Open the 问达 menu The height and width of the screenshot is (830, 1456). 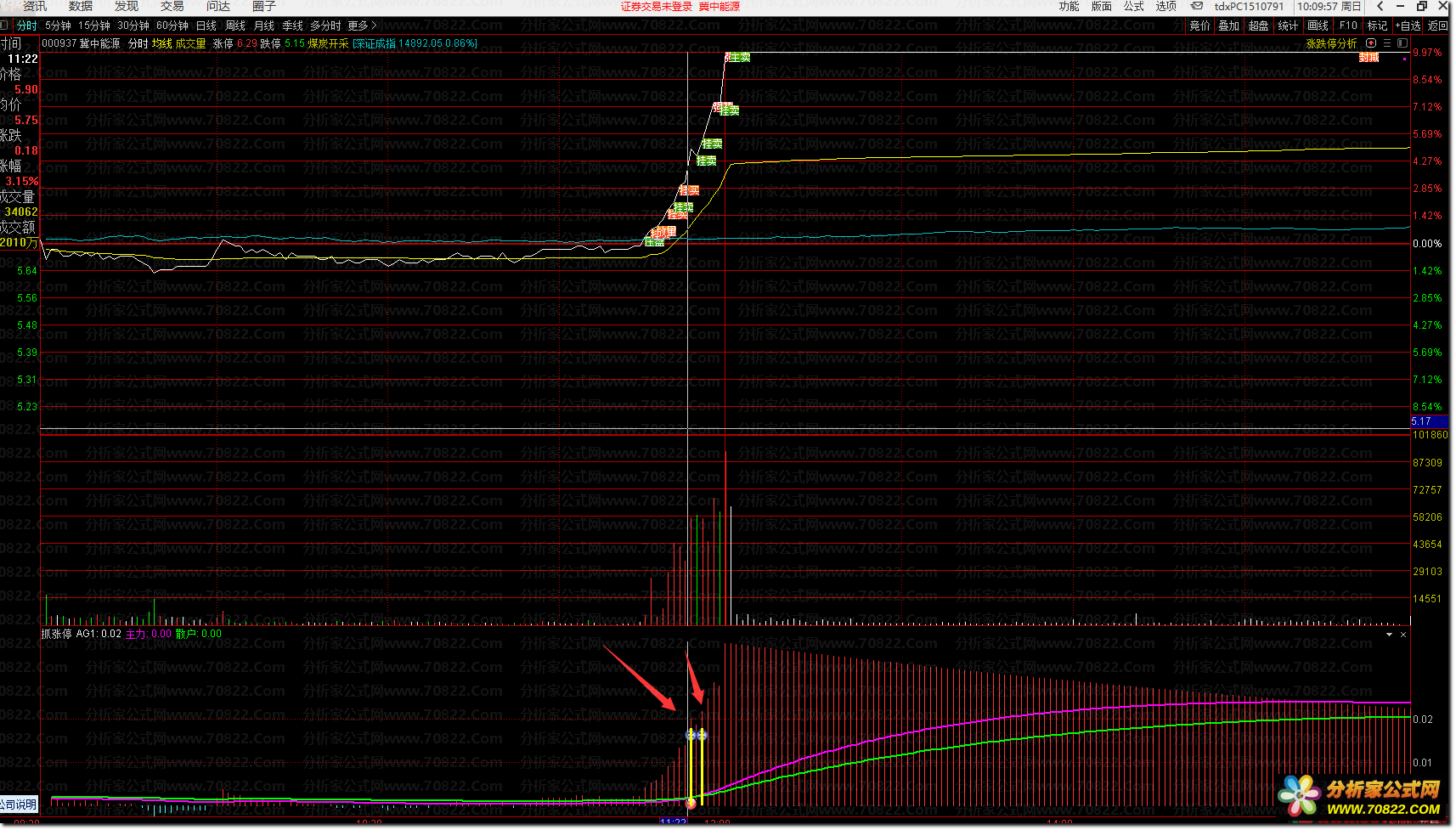click(x=218, y=6)
